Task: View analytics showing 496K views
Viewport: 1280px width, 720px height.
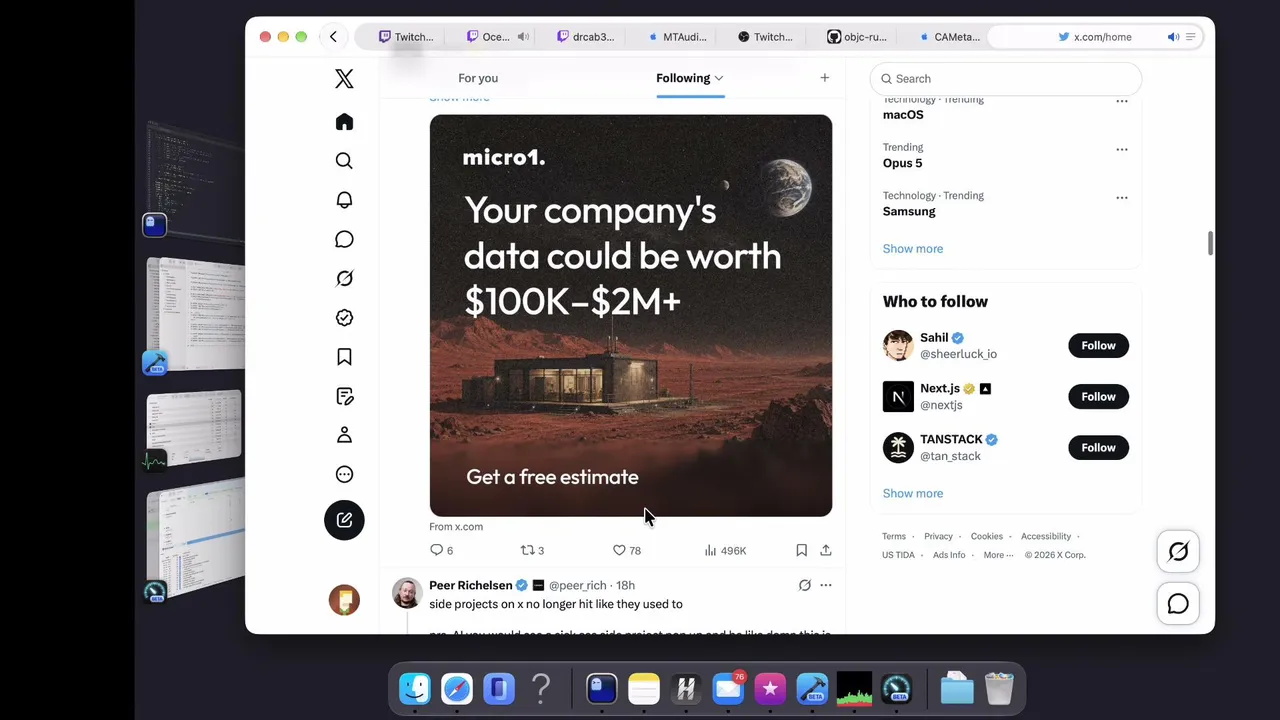Action: pyautogui.click(x=725, y=550)
